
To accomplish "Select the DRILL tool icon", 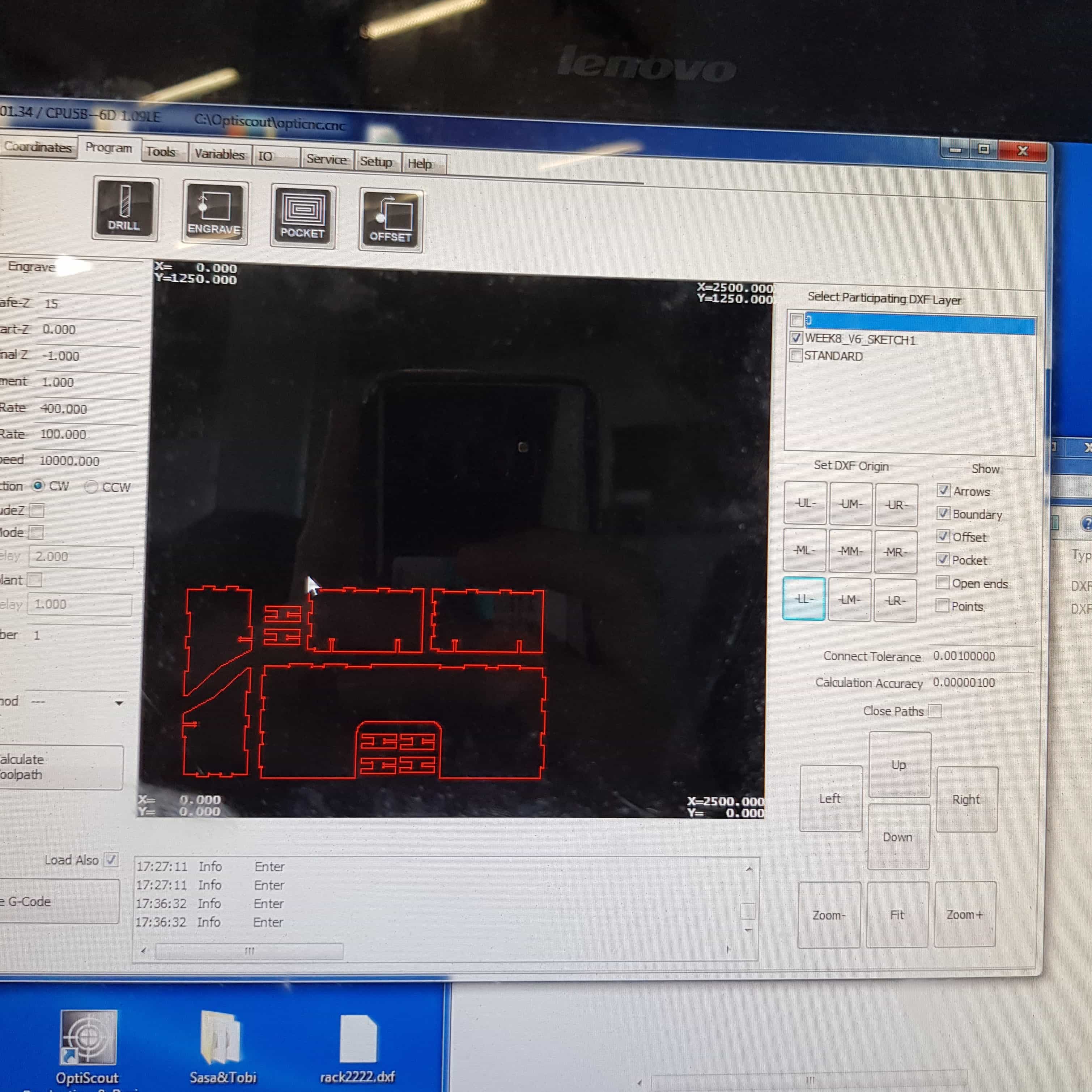I will click(124, 208).
